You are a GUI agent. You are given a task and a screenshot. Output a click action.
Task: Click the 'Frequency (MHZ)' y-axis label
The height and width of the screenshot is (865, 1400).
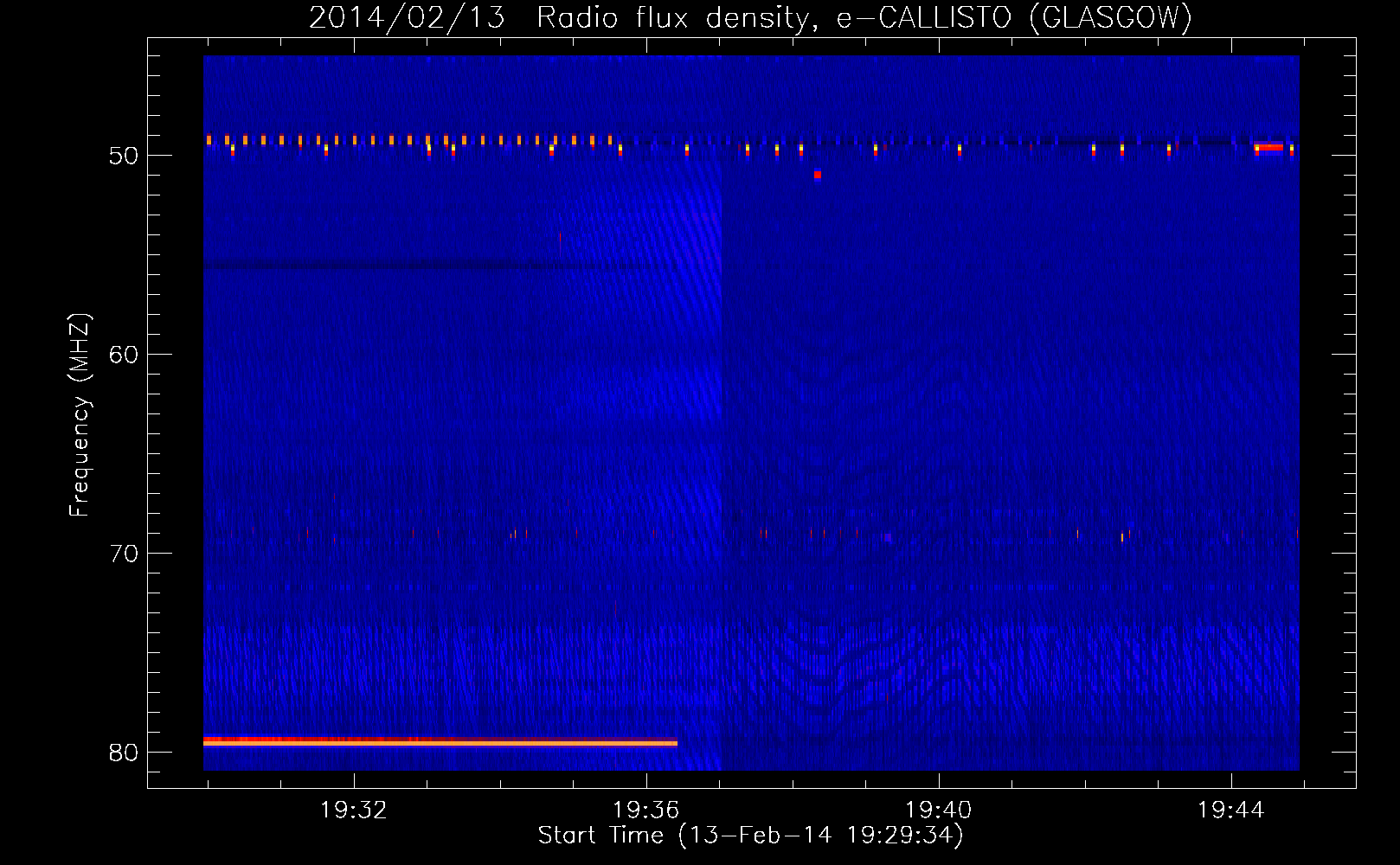click(80, 415)
